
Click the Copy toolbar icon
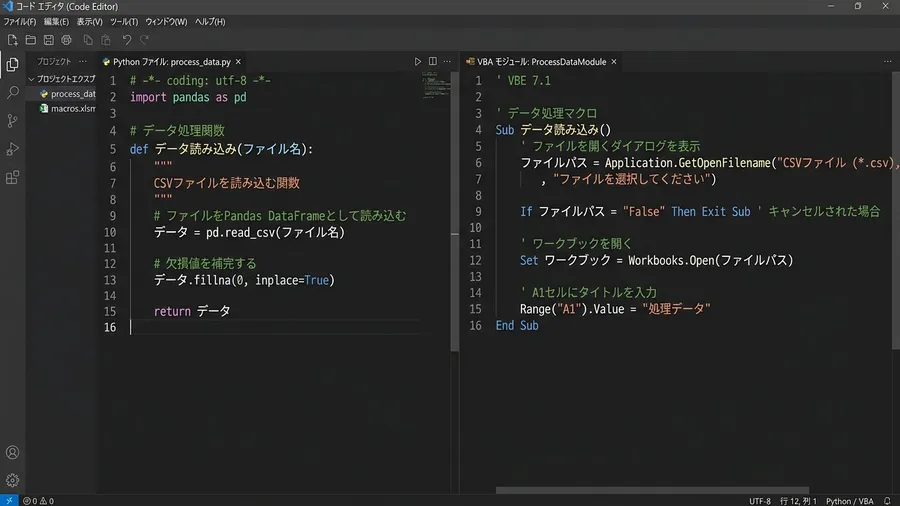[88, 40]
